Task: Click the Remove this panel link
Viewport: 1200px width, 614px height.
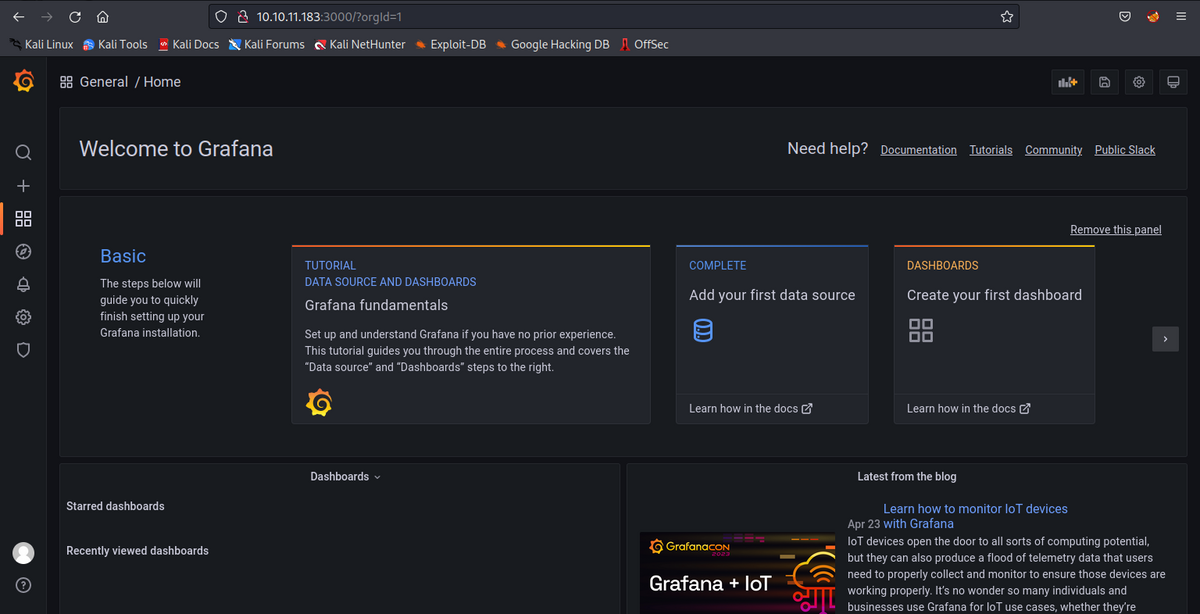Action: (1116, 230)
